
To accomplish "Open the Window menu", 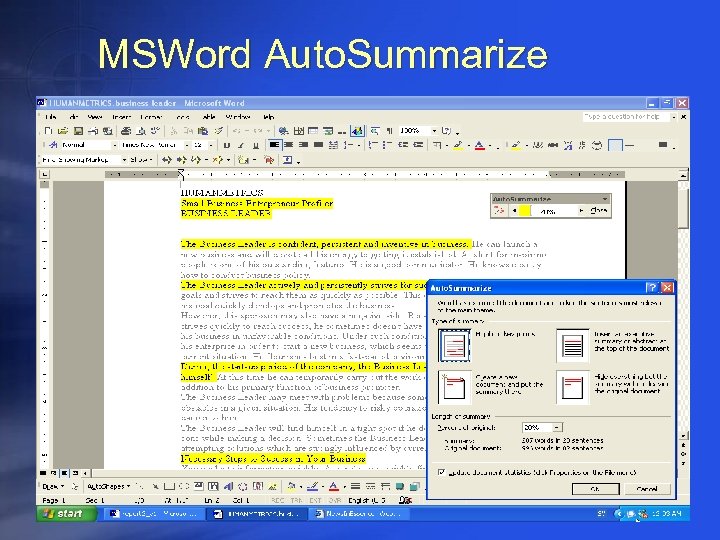I will coord(237,117).
